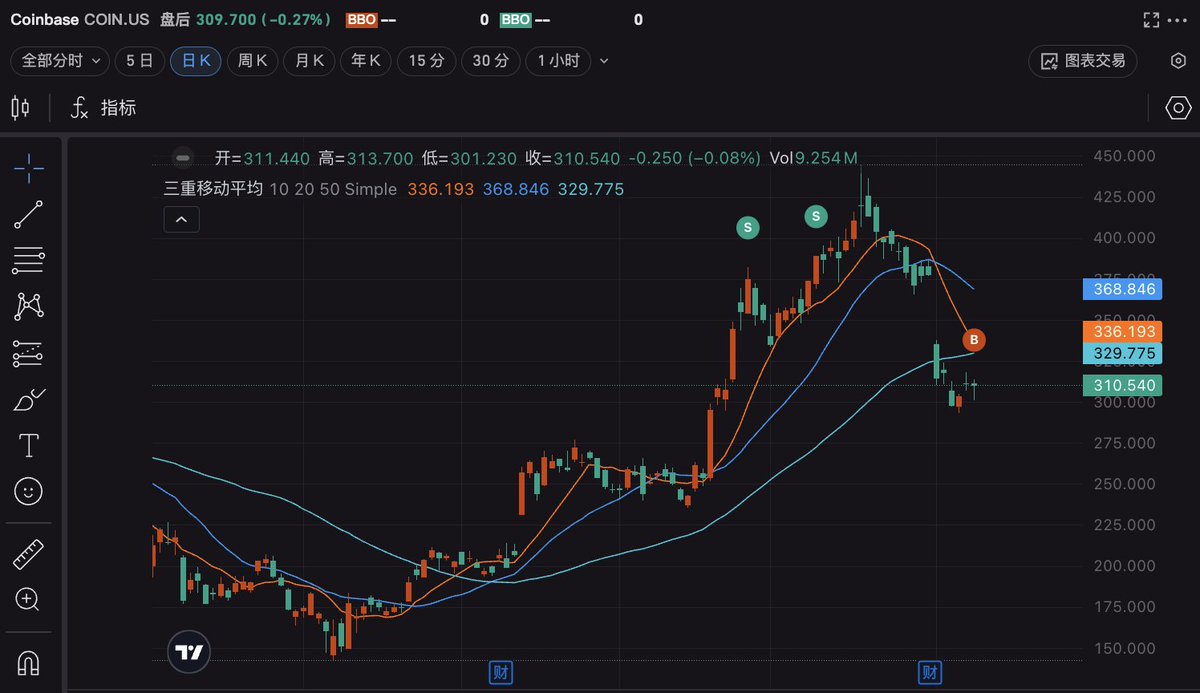Image resolution: width=1200 pixels, height=693 pixels.
Task: Click the latest 财 earnings marker
Action: click(x=931, y=672)
